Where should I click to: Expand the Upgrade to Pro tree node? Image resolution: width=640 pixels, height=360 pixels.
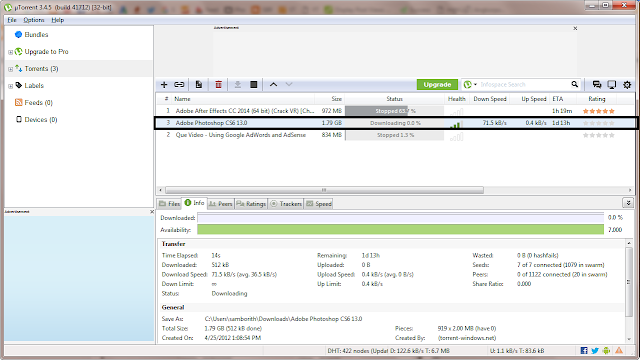coord(10,52)
